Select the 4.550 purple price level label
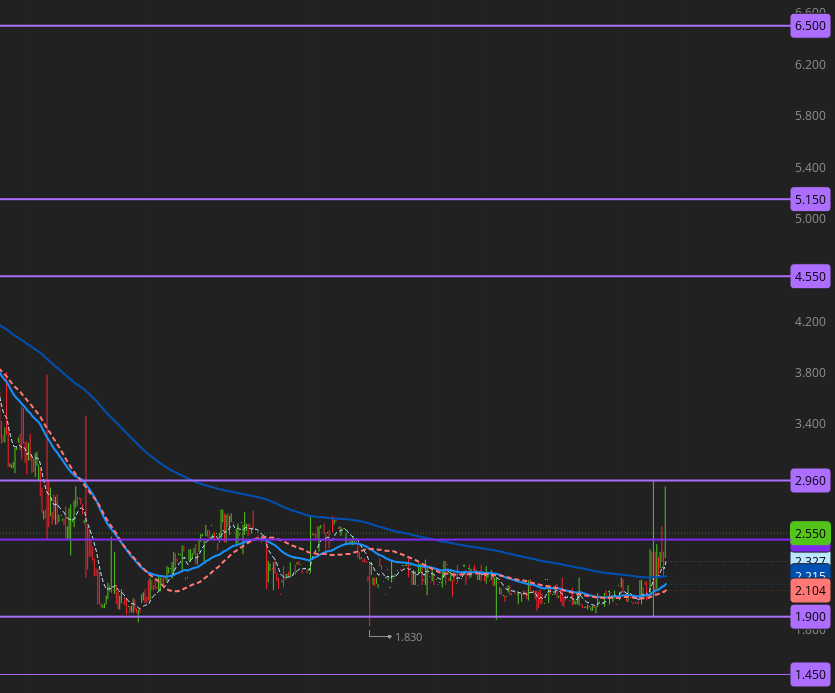The height and width of the screenshot is (693, 835). tap(810, 276)
